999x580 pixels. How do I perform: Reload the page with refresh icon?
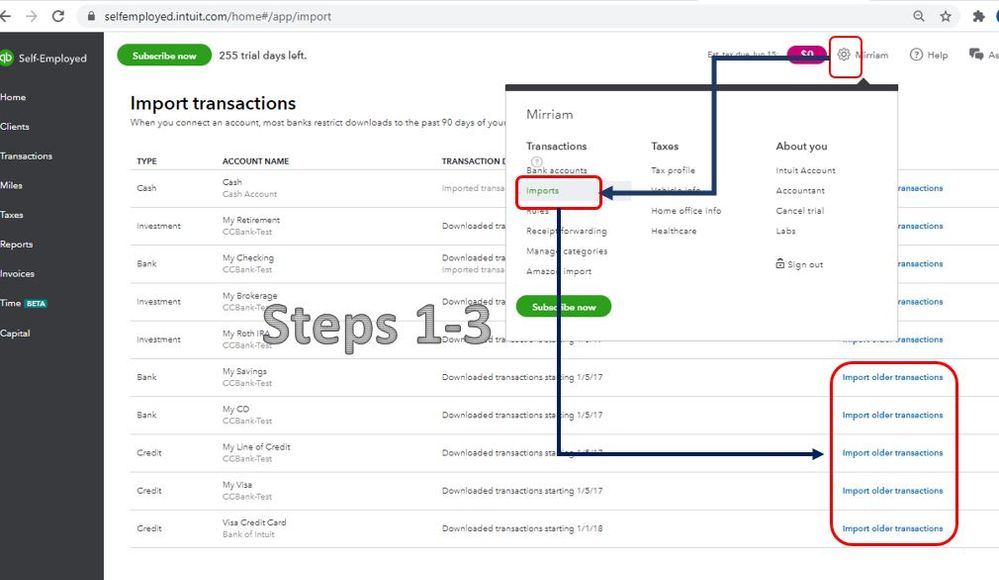pyautogui.click(x=58, y=16)
